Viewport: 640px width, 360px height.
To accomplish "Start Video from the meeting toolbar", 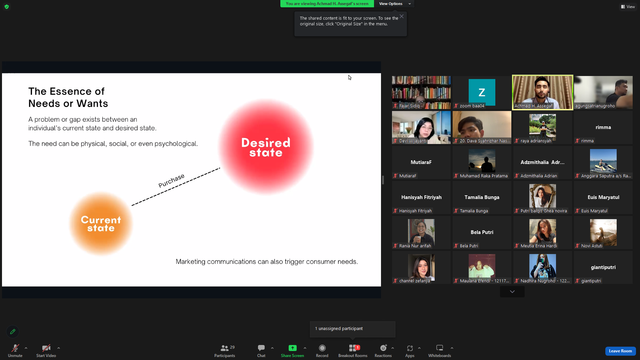I will pyautogui.click(x=46, y=350).
